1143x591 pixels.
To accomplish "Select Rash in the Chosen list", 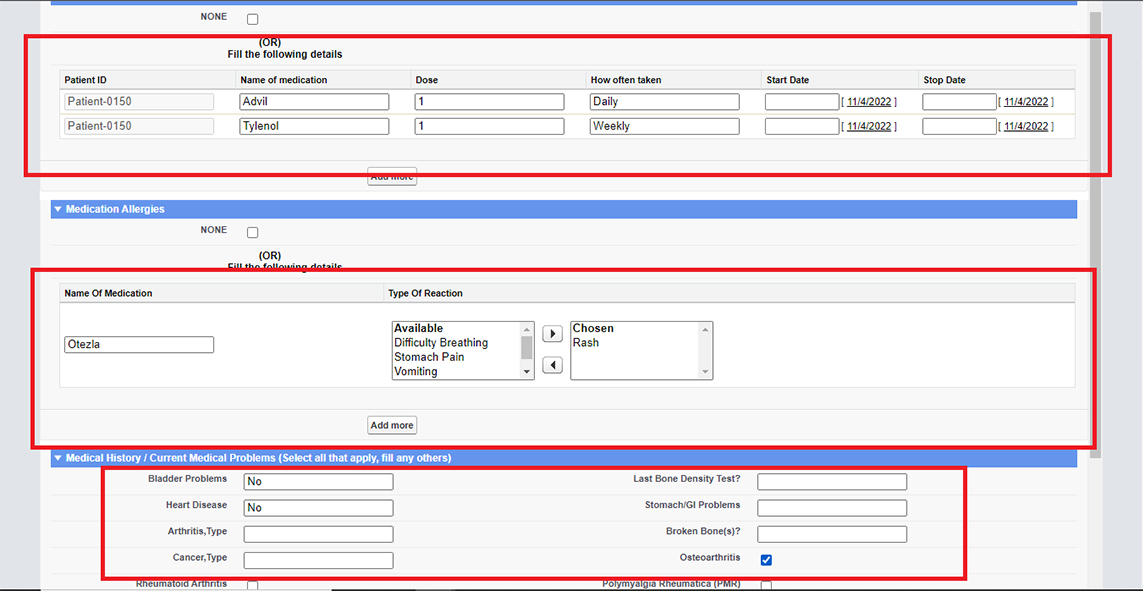I will coord(586,343).
